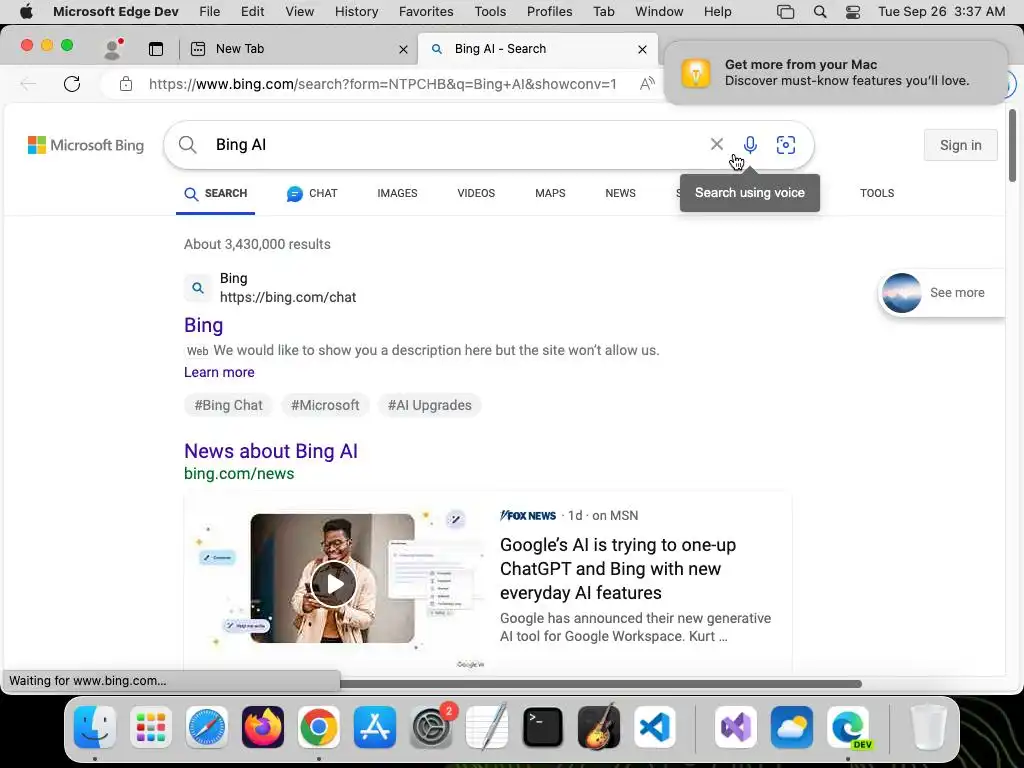The height and width of the screenshot is (768, 1024).
Task: Switch to the VIDEOS tab
Action: (x=476, y=193)
